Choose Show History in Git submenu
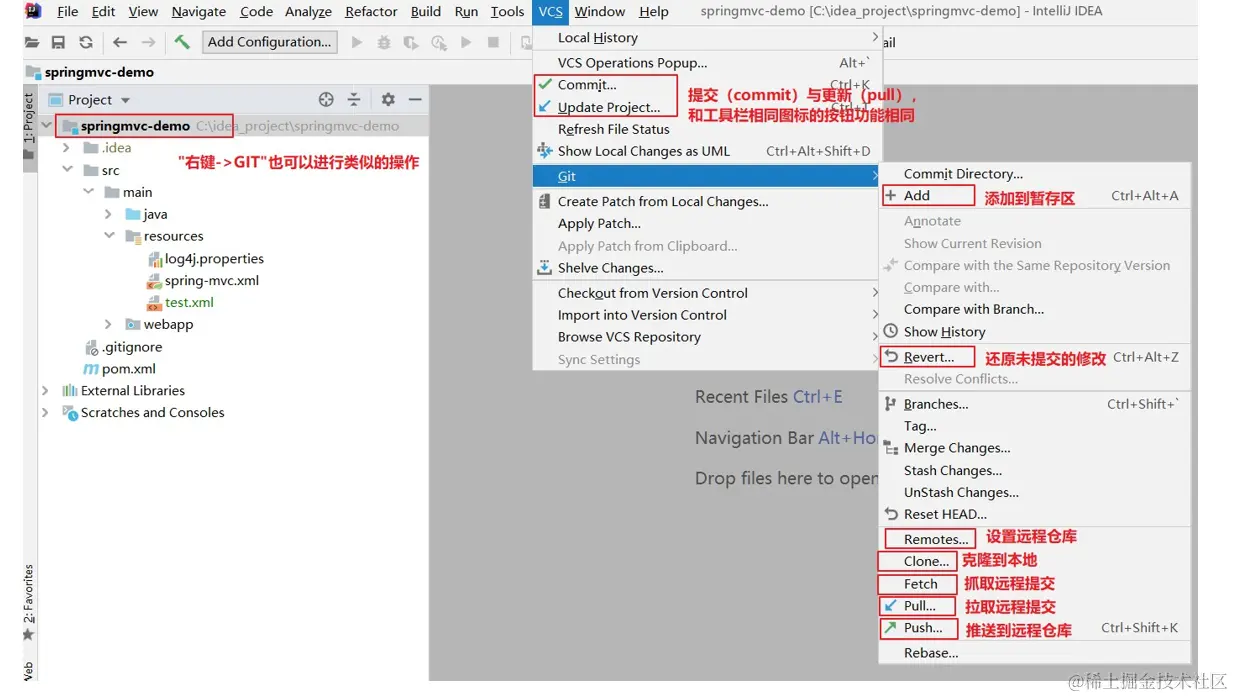1234x698 pixels. coord(1034,332)
